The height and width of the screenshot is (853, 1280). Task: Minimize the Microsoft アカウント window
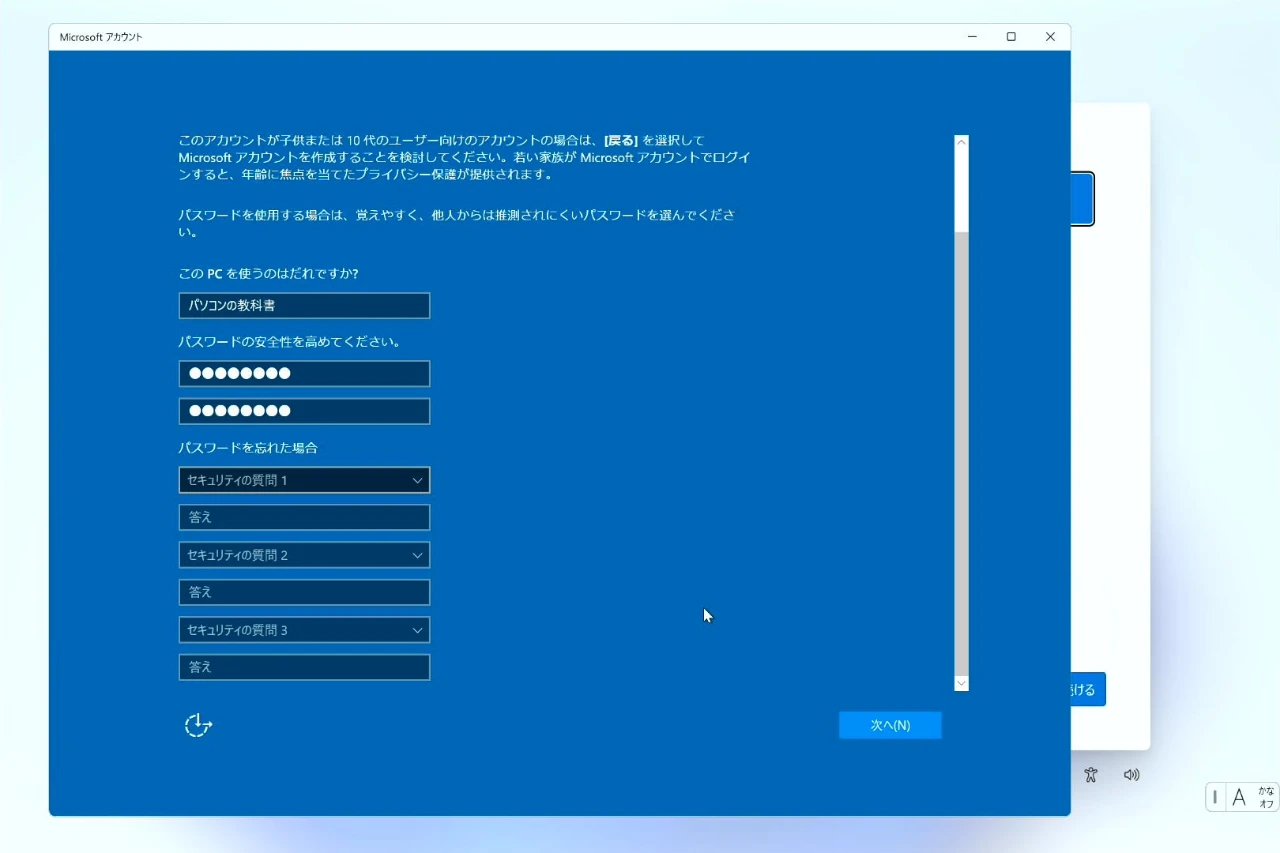pyautogui.click(x=972, y=37)
